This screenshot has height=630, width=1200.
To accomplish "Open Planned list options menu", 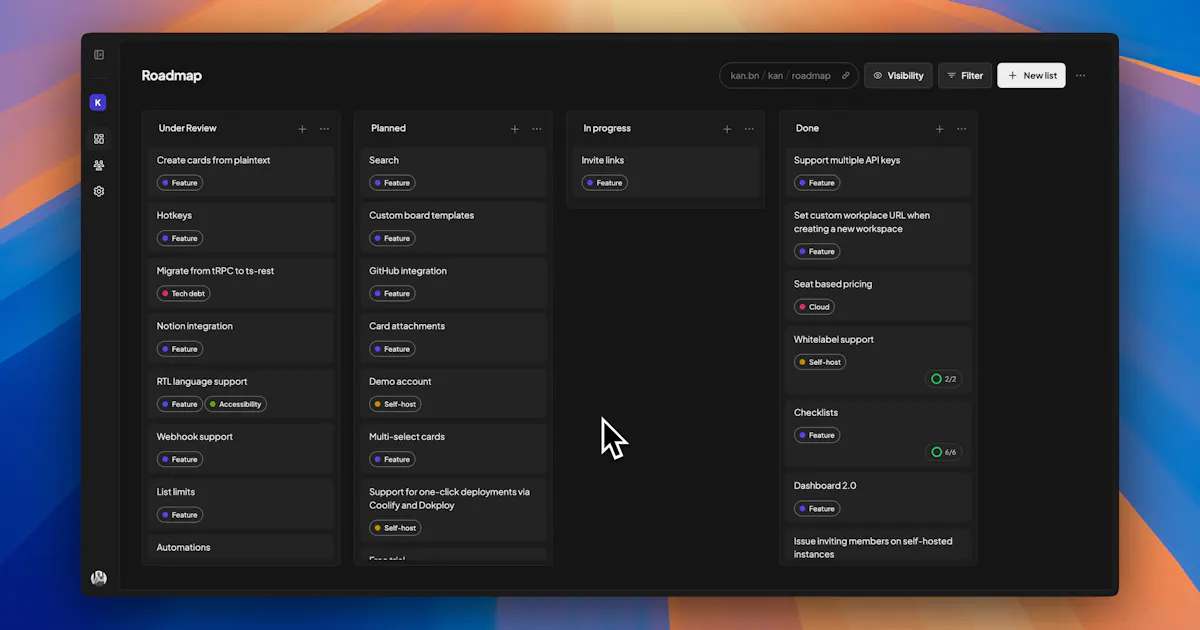I will click(x=537, y=129).
